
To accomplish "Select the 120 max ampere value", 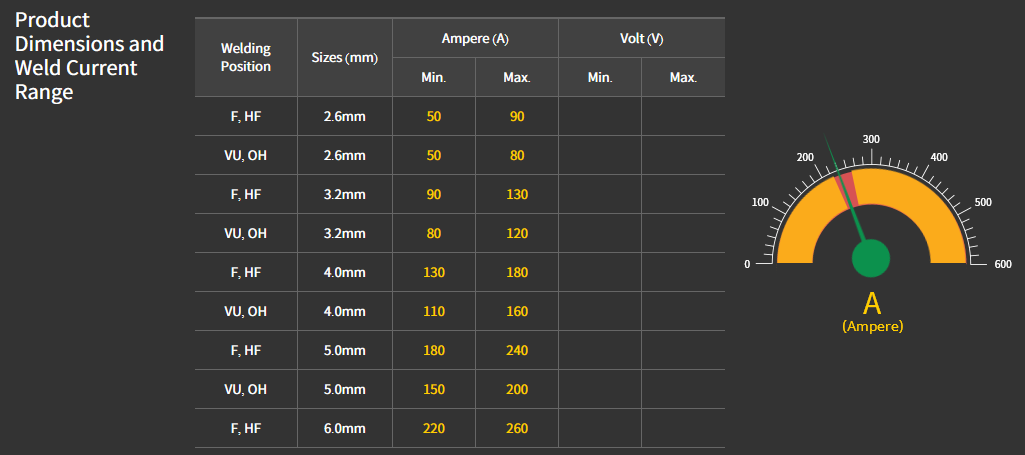I will point(516,233).
